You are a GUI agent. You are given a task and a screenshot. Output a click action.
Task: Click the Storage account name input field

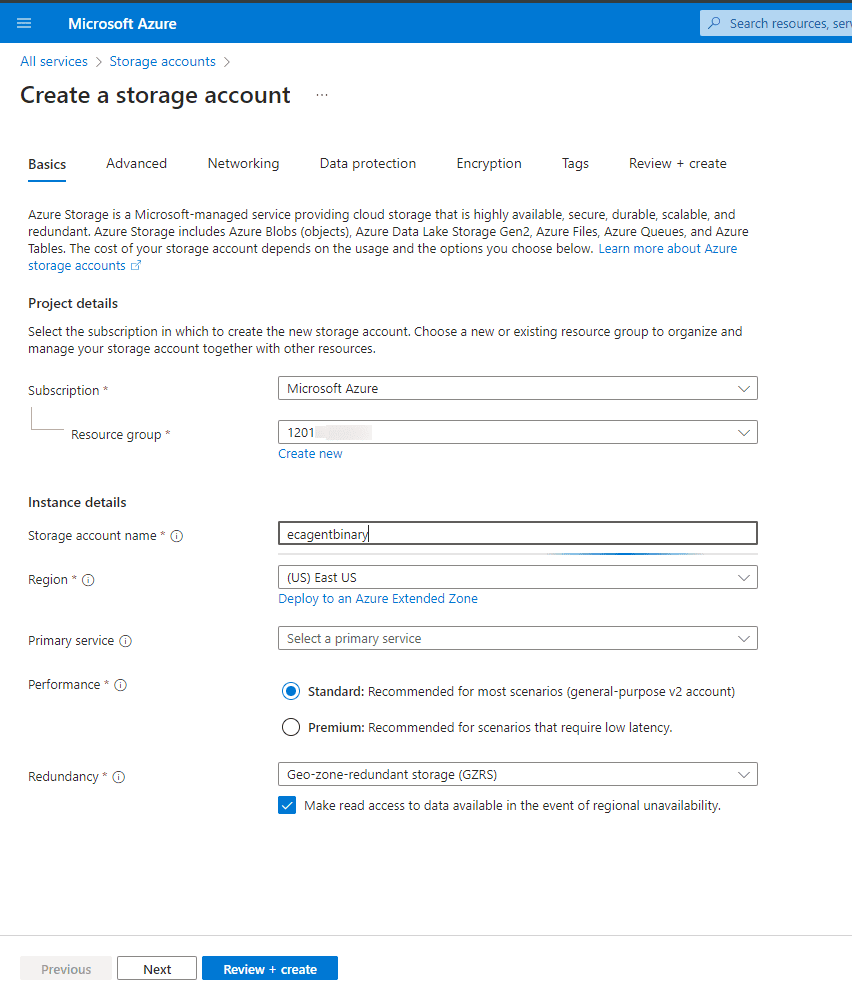tap(517, 534)
